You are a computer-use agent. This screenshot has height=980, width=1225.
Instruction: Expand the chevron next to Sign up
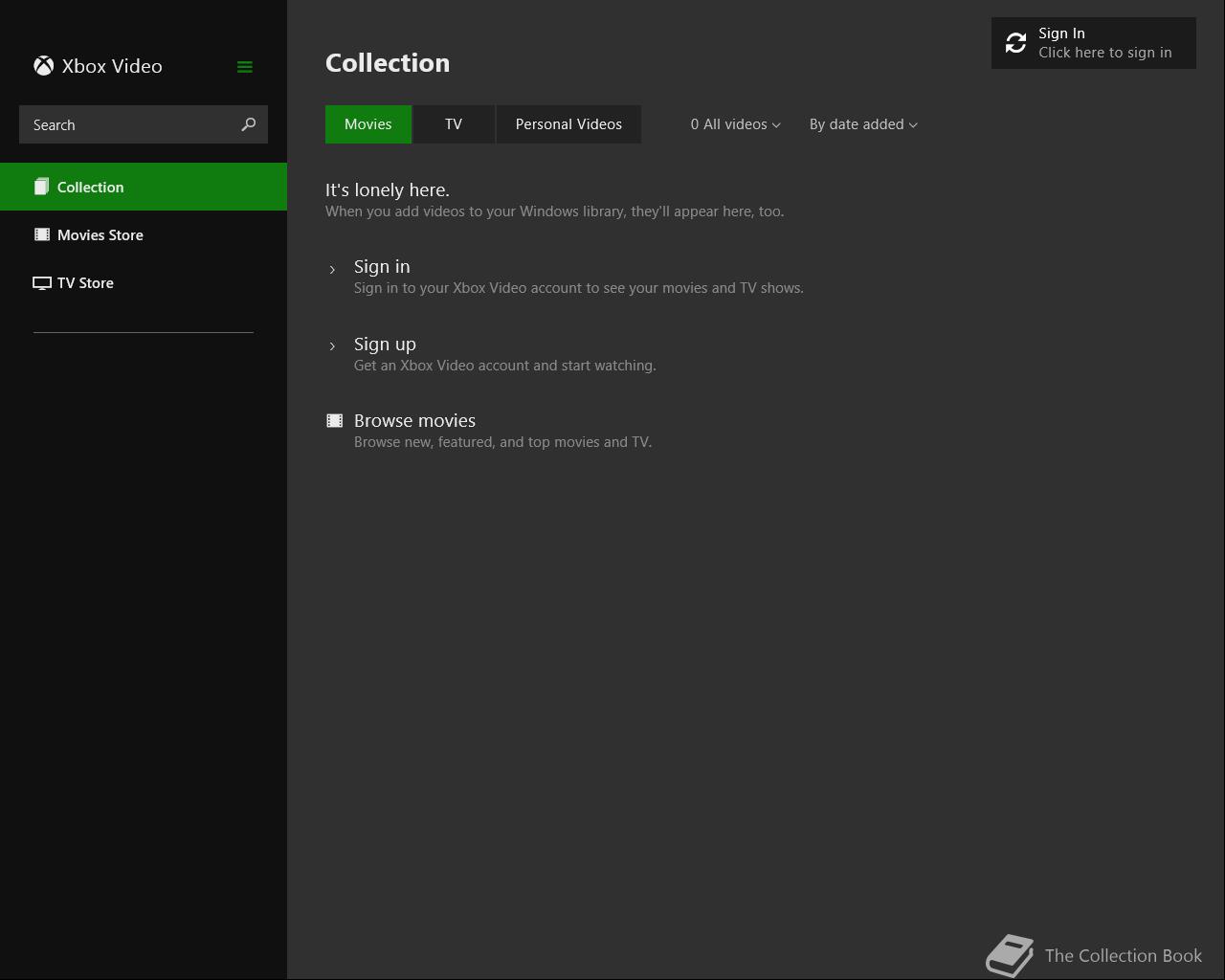tap(332, 346)
